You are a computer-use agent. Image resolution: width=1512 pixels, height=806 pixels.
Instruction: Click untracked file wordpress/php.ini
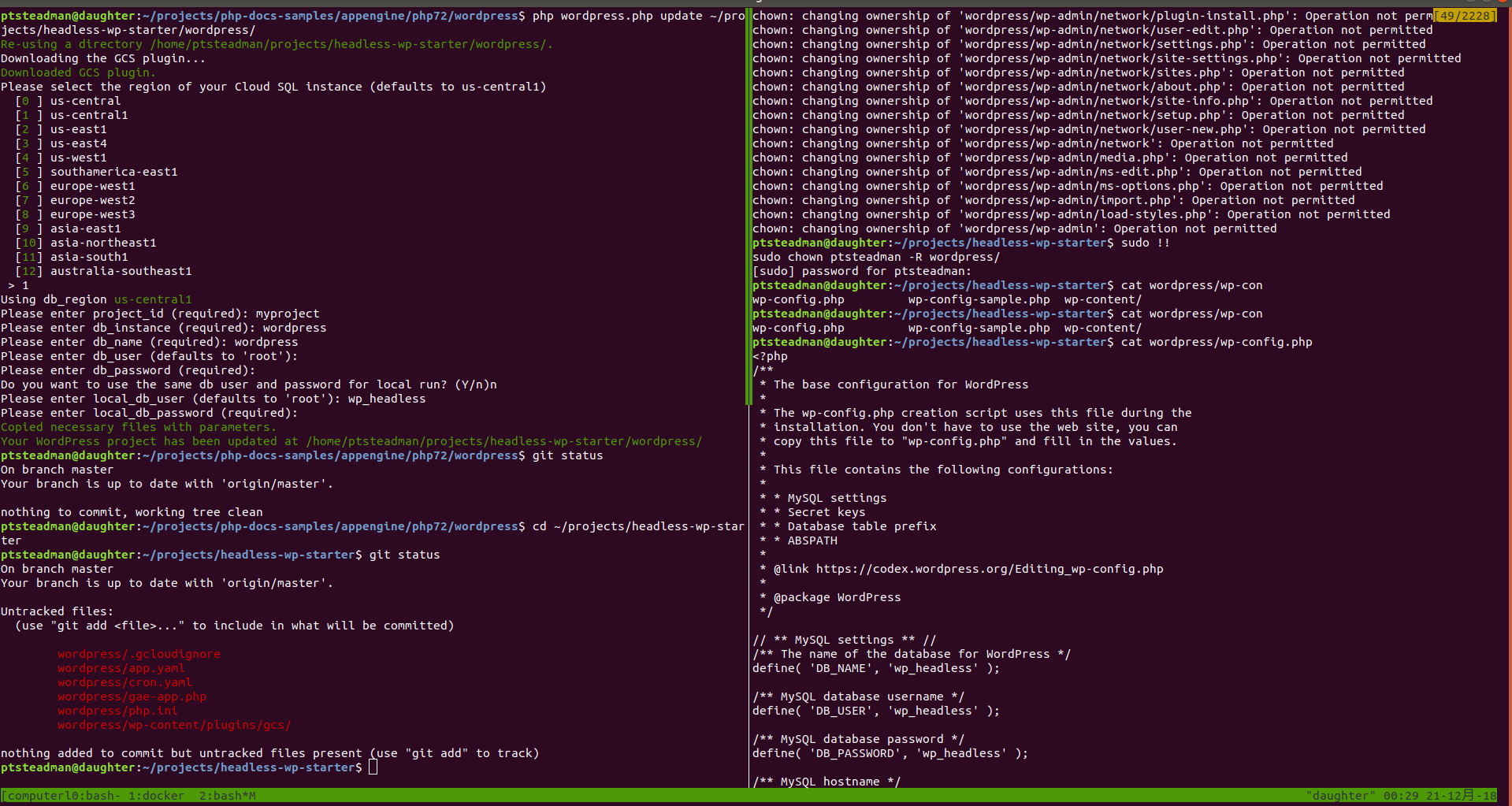[x=117, y=711]
